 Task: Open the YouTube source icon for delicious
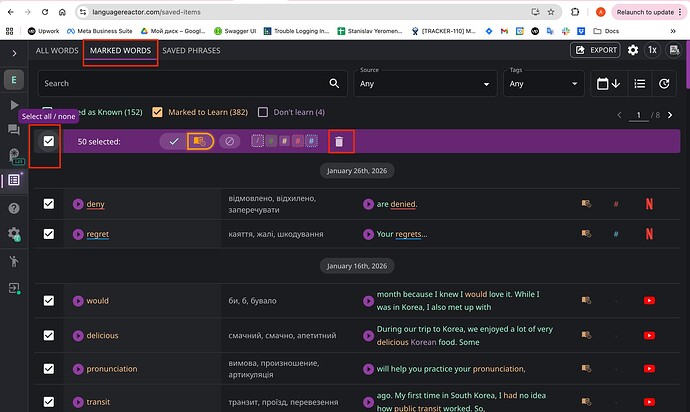[648, 335]
